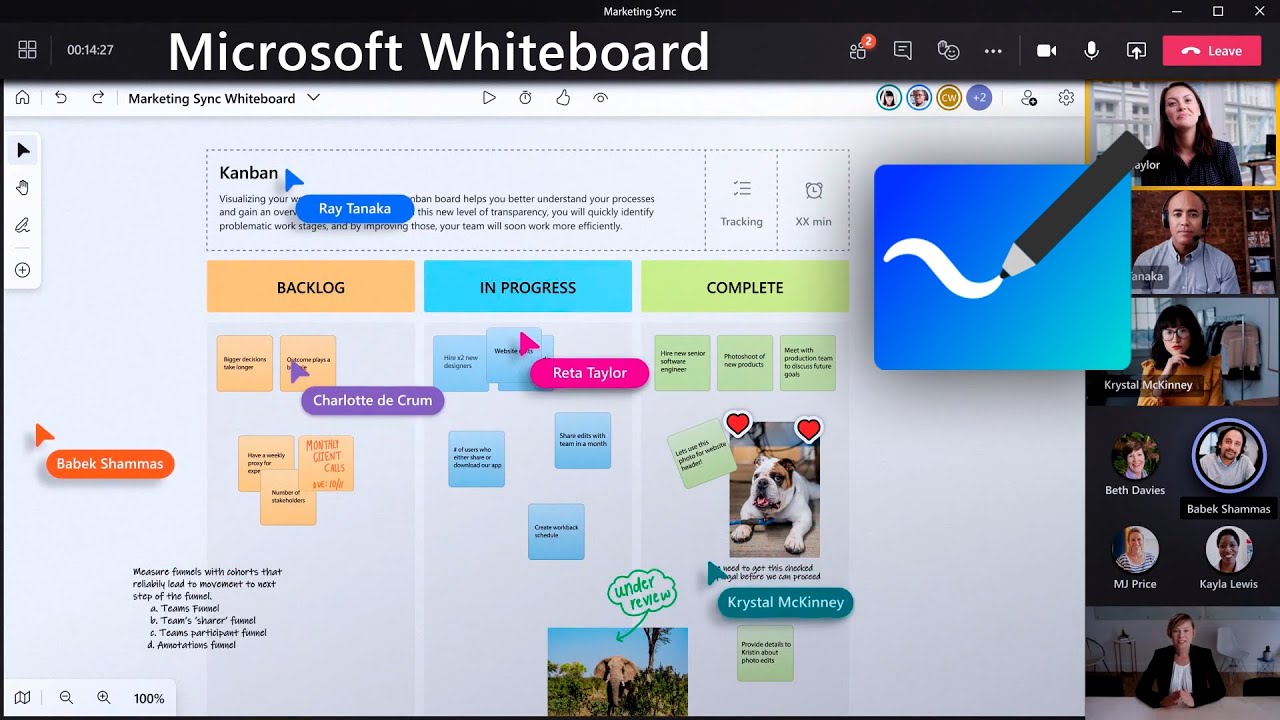Viewport: 1280px width, 720px height.
Task: Select the 'Meet with production team' note
Action: pos(807,363)
